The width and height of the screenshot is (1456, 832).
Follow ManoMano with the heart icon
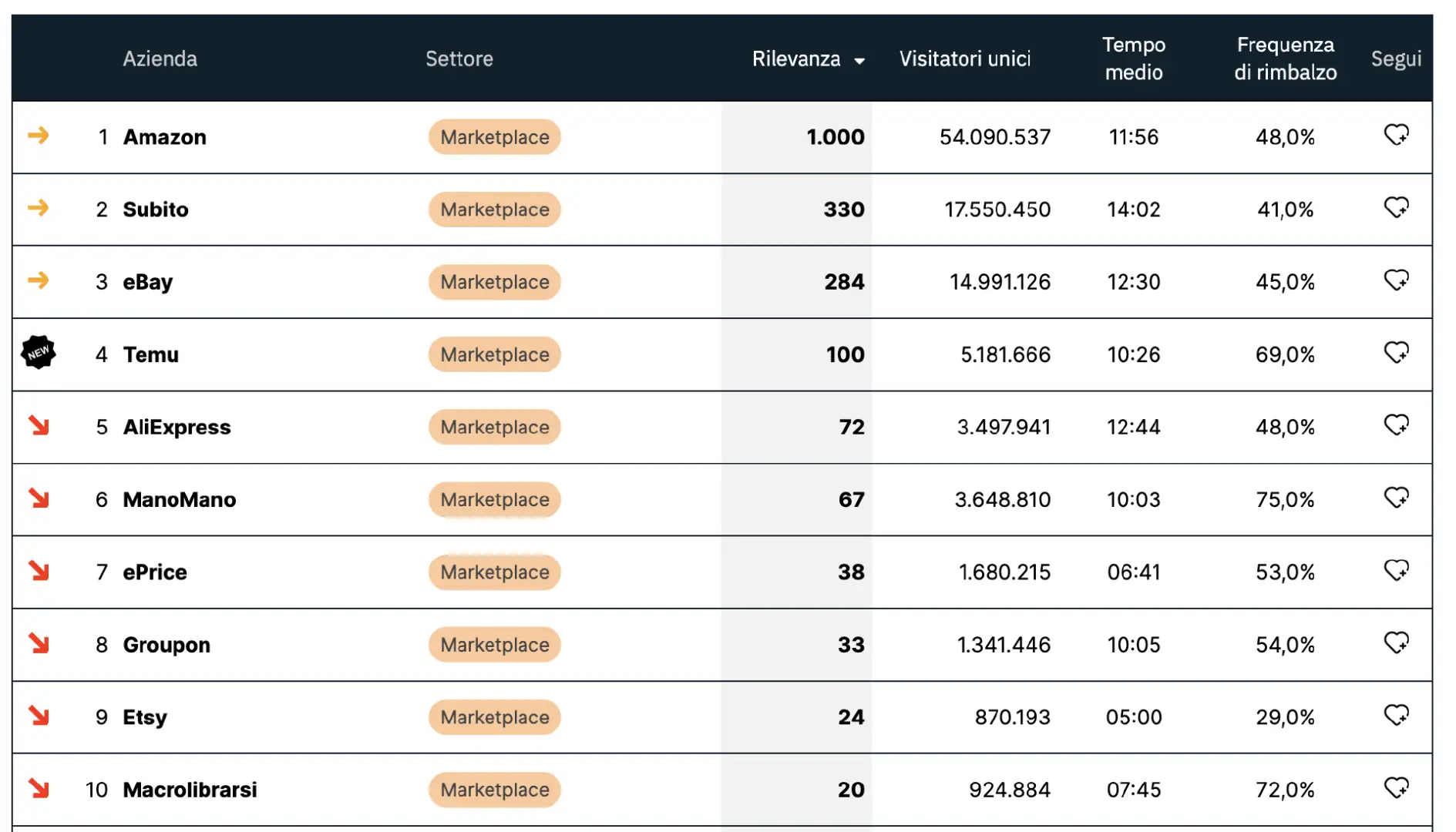click(x=1396, y=498)
